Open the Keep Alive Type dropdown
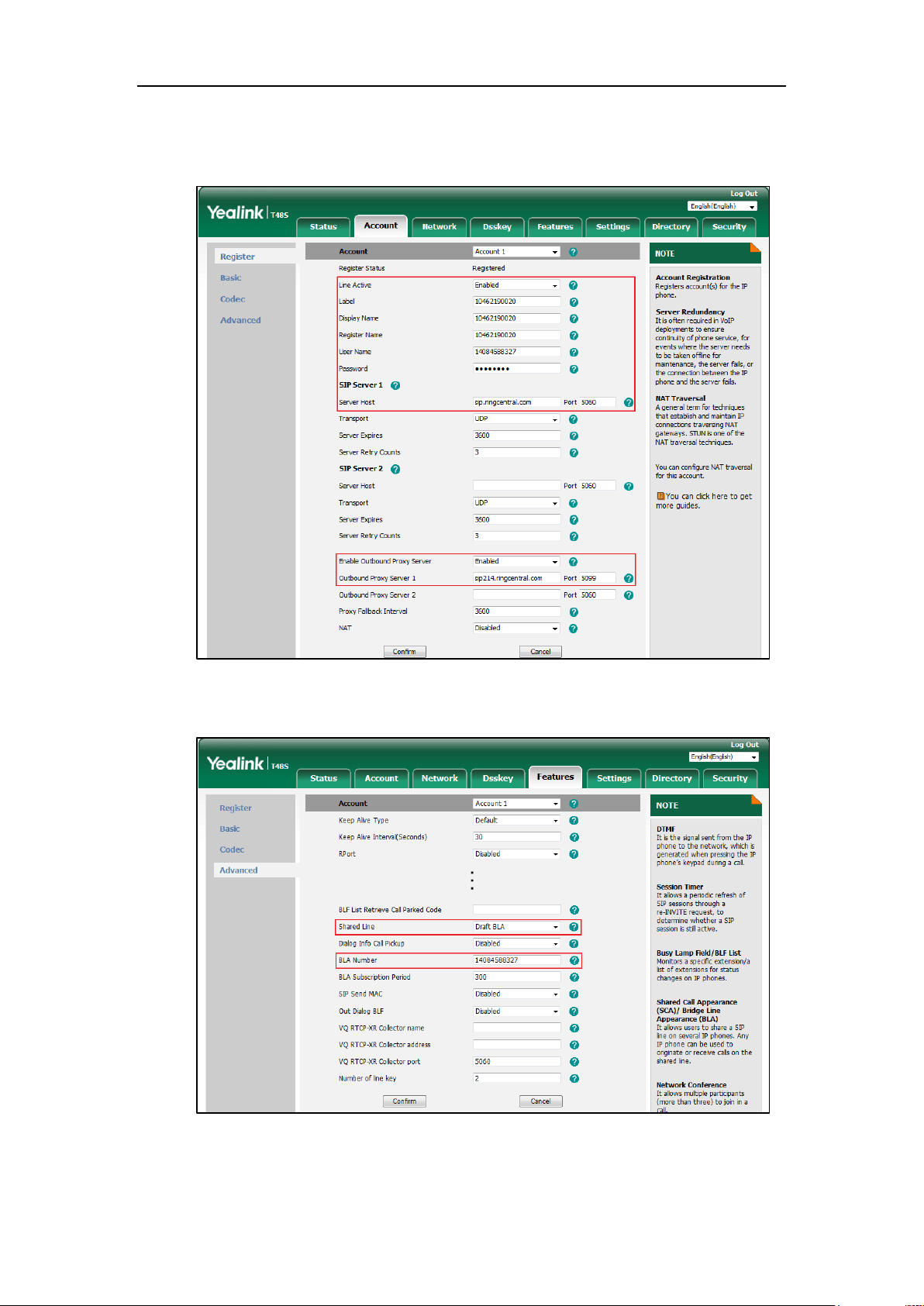The width and height of the screenshot is (924, 1306). coord(517,820)
